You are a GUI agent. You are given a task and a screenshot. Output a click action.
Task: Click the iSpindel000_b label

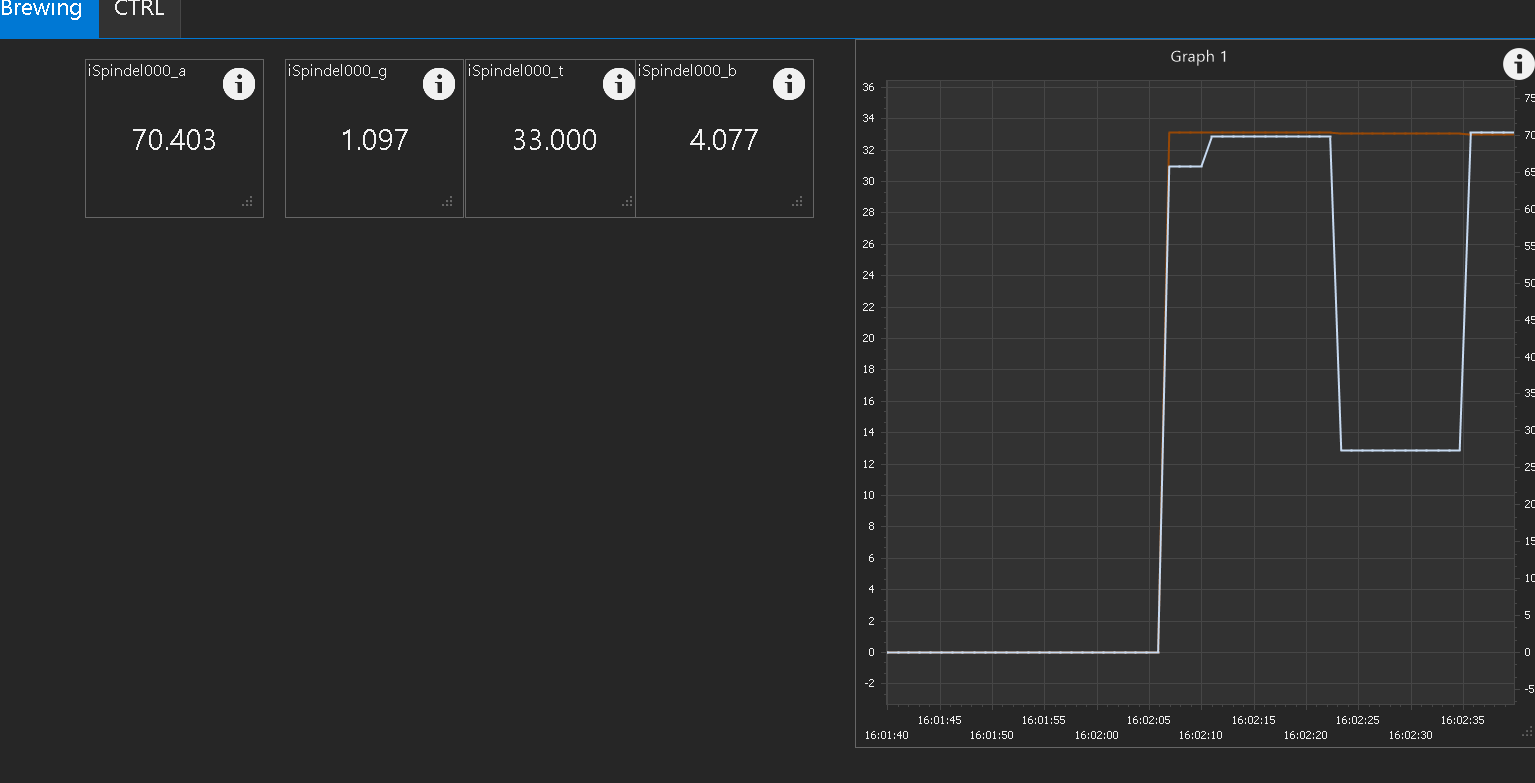[x=687, y=71]
